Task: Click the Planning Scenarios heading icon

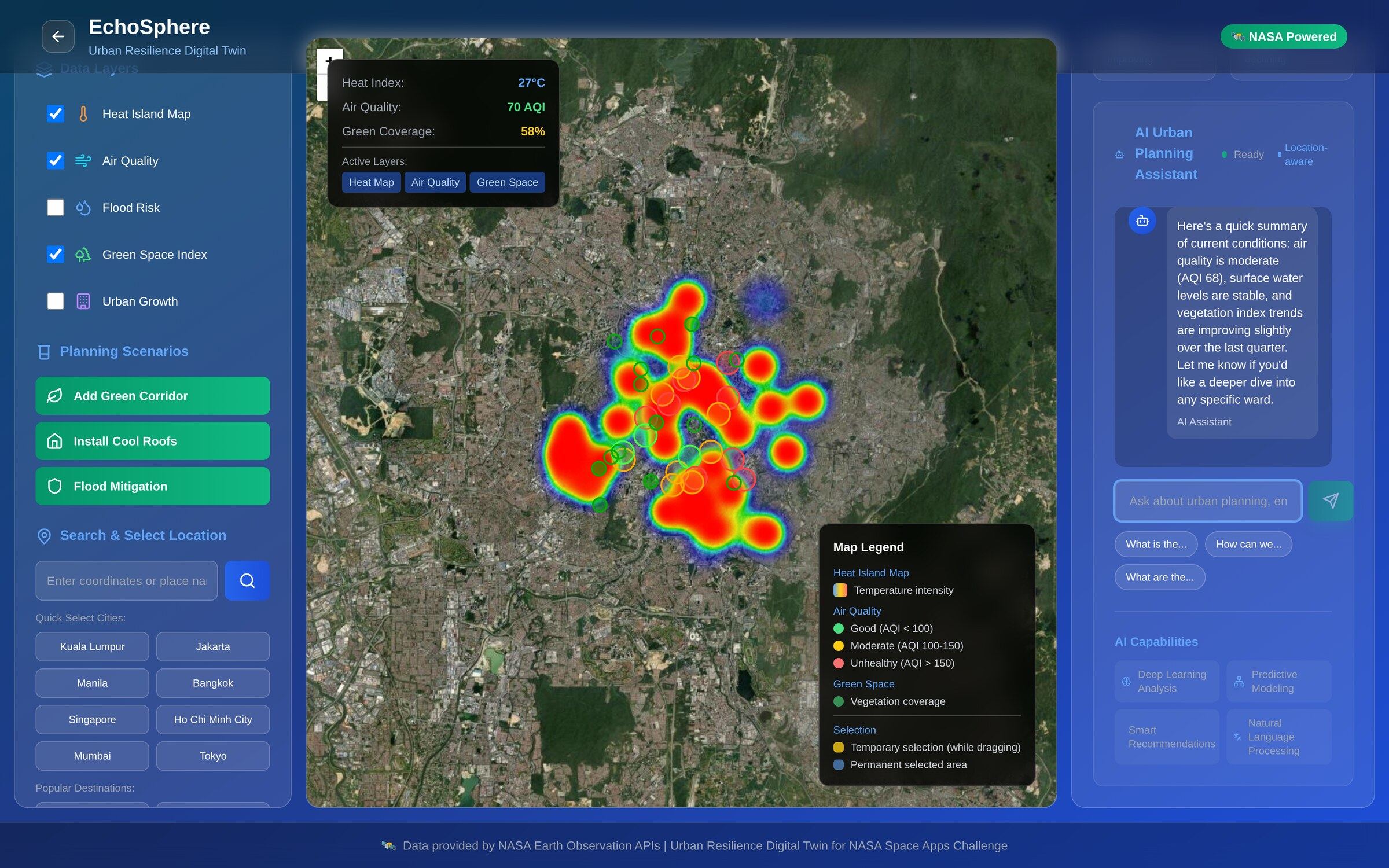Action: pyautogui.click(x=44, y=352)
